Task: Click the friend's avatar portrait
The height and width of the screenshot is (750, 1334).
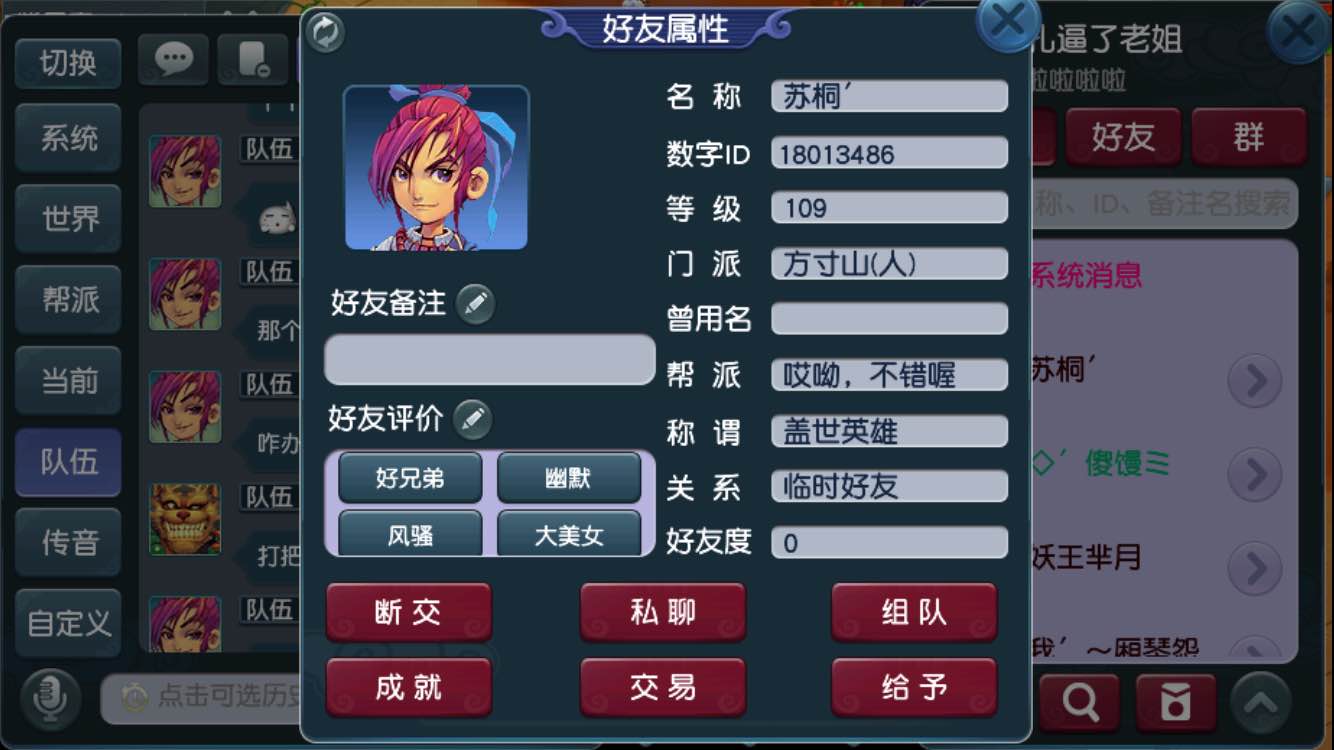Action: (436, 167)
